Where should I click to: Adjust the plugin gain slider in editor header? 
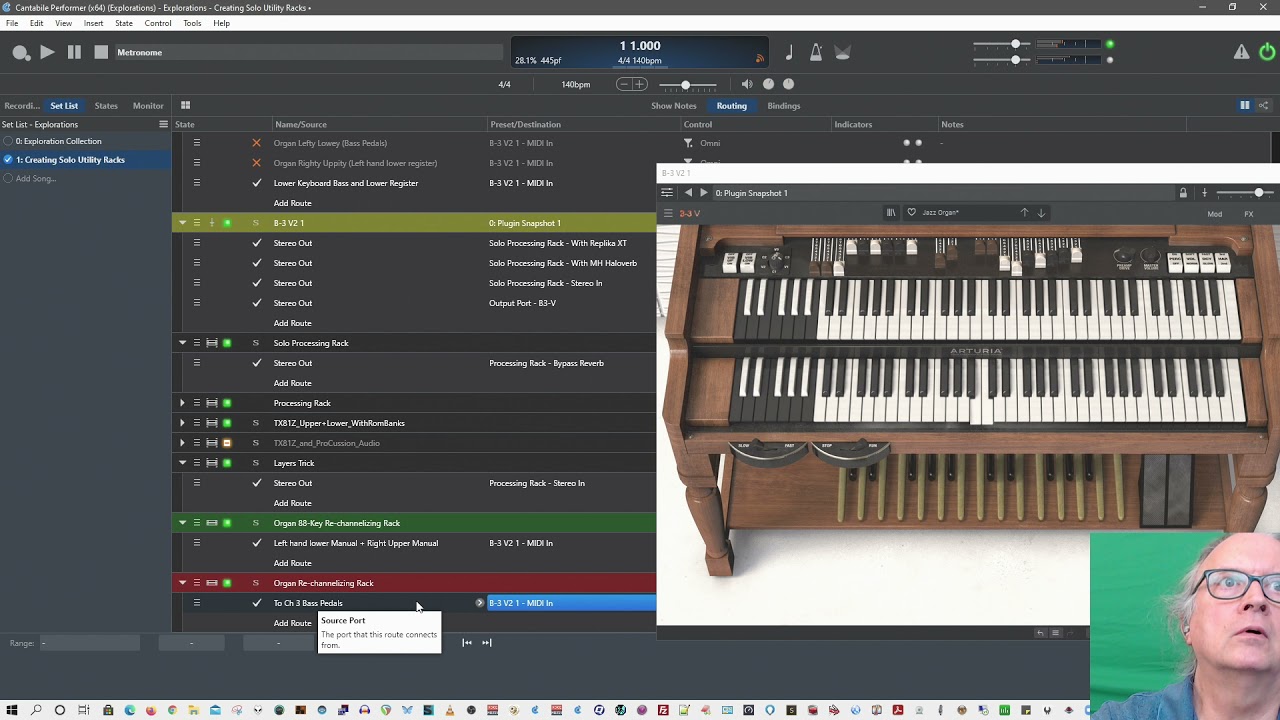pyautogui.click(x=1245, y=193)
